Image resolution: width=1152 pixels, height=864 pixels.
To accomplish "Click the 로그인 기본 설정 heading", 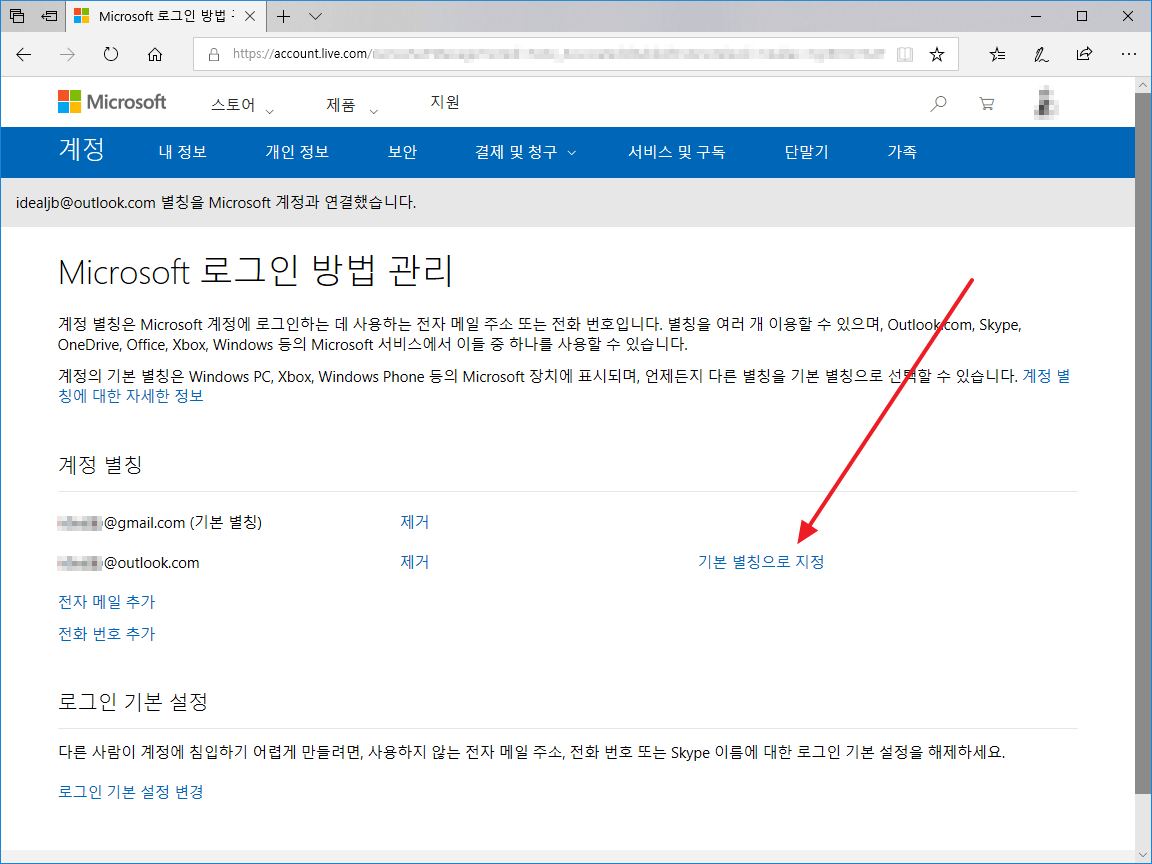I will coord(133,702).
